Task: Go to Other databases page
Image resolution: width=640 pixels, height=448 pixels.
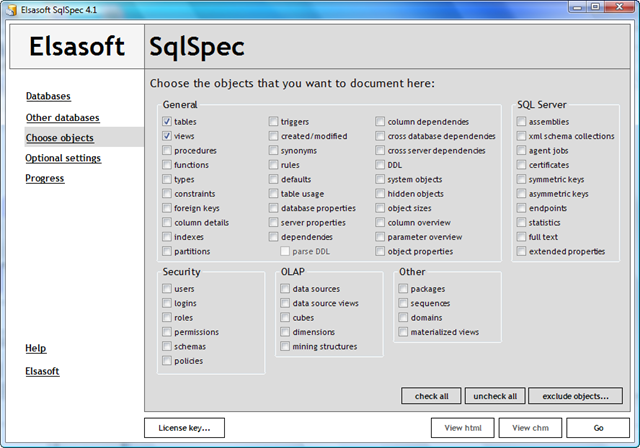Action: [62, 118]
